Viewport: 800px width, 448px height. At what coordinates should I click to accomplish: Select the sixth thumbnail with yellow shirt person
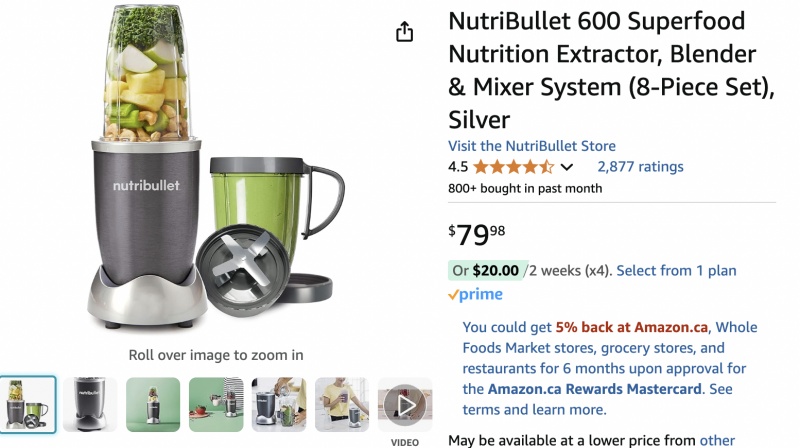pos(342,405)
